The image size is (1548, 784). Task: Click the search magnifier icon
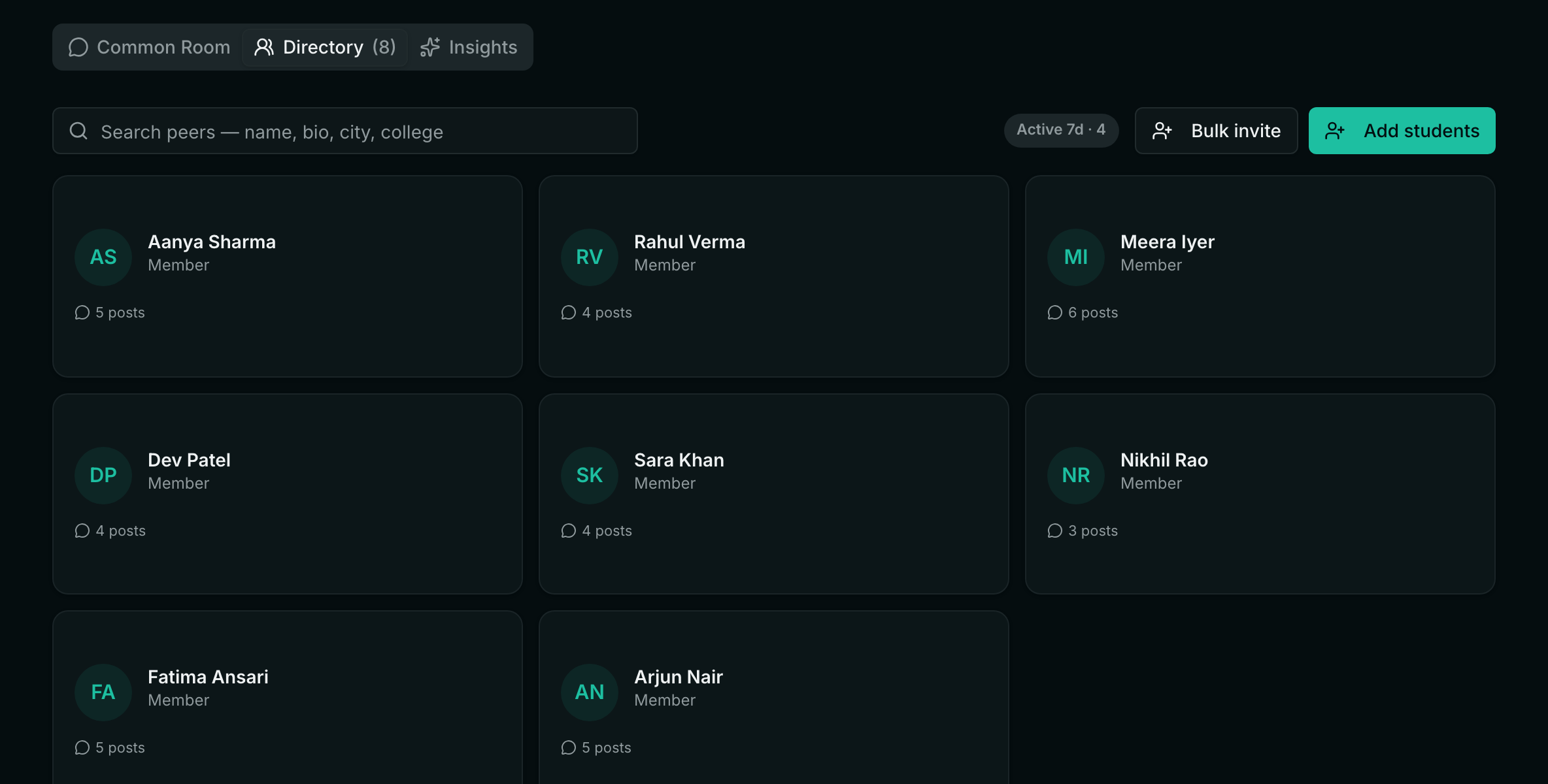click(x=78, y=131)
